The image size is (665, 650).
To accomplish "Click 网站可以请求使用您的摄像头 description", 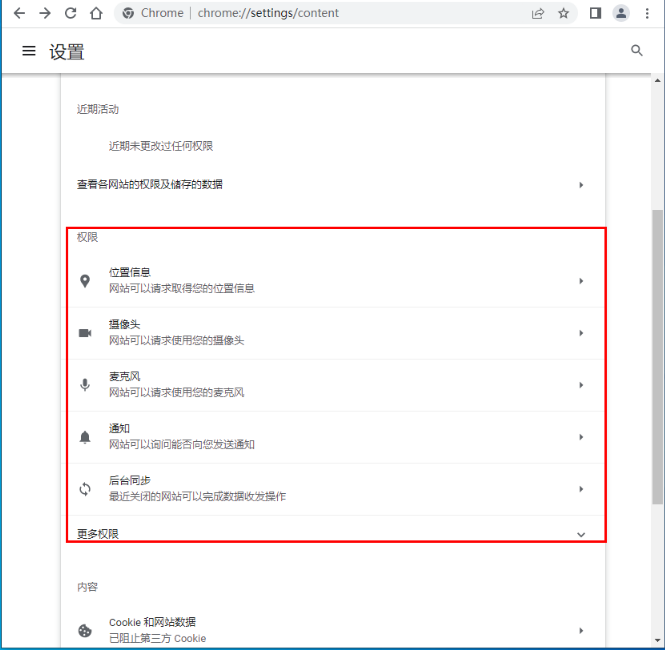I will click(x=176, y=340).
